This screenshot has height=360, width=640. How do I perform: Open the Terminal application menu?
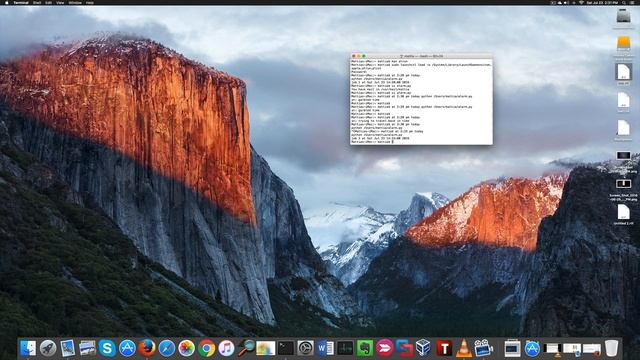(21, 2)
